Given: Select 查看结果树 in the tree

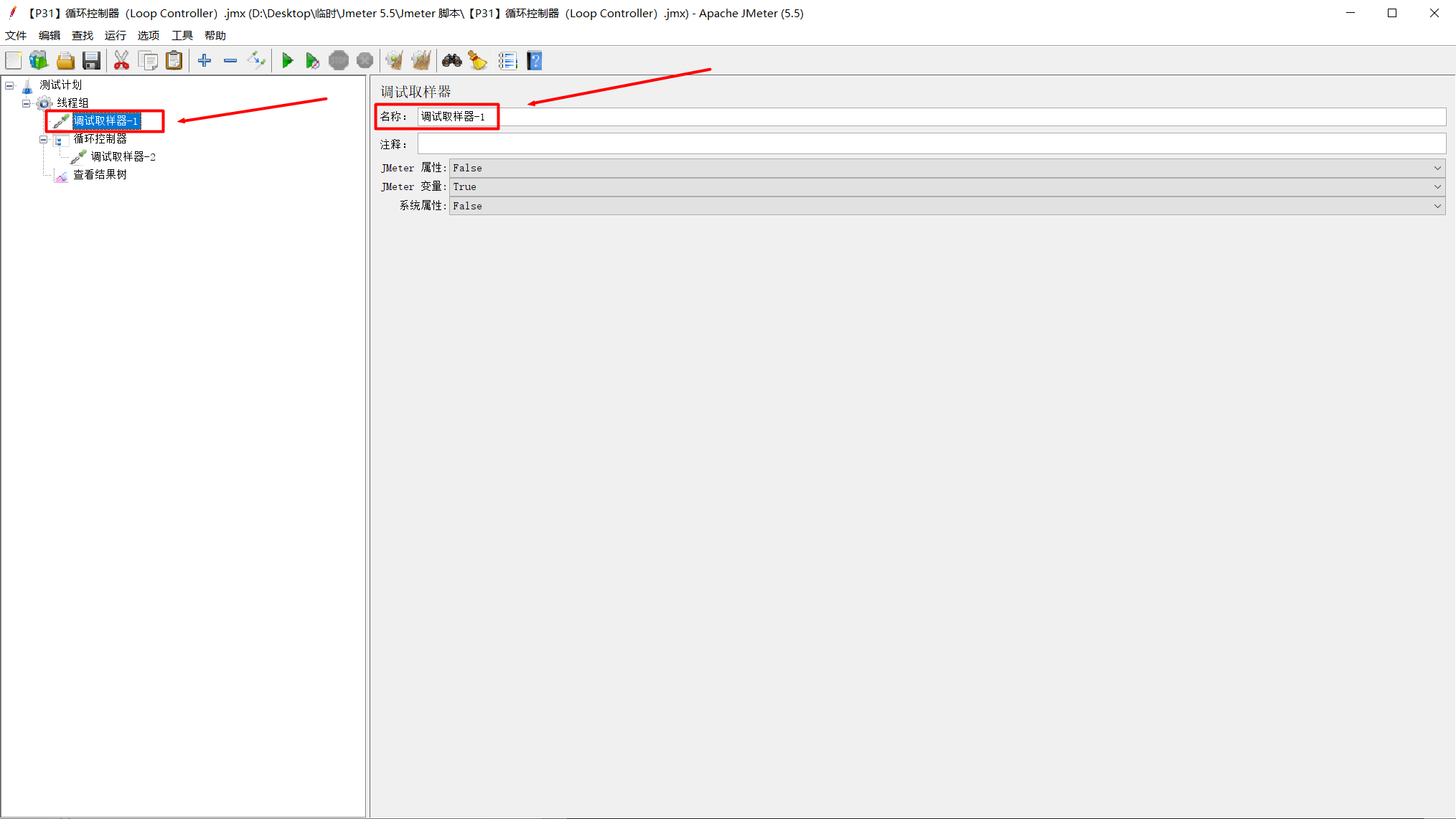Looking at the screenshot, I should 100,175.
